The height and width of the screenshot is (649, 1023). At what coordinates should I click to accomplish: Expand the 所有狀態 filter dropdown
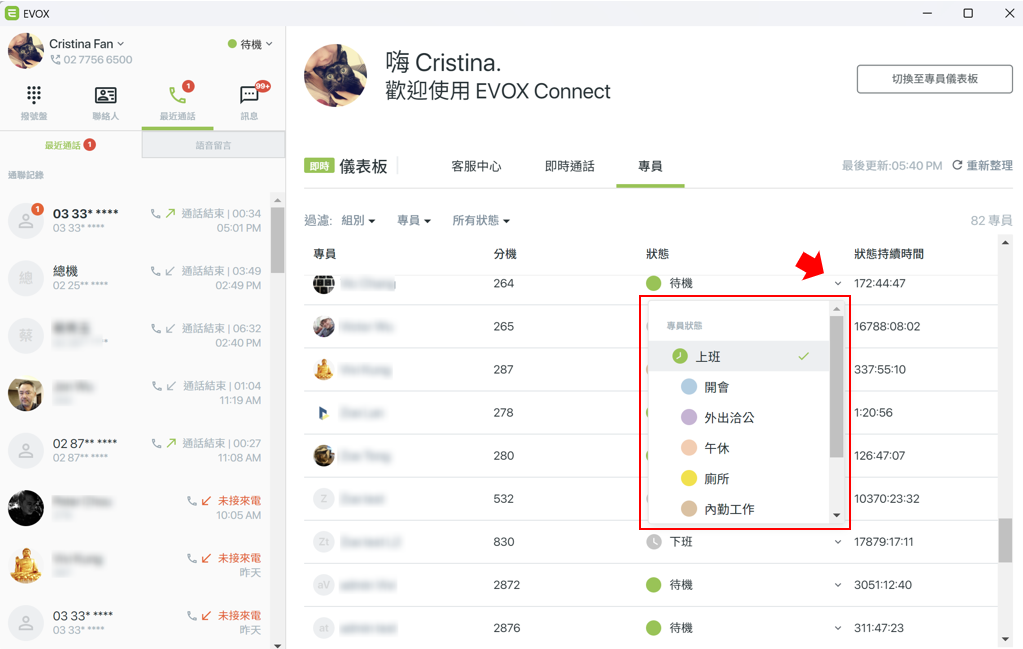481,220
